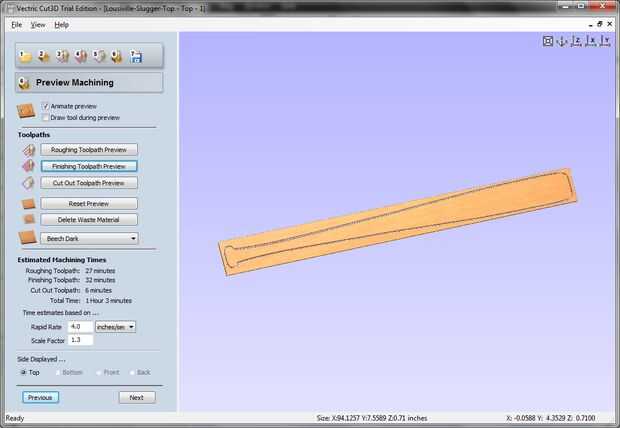The height and width of the screenshot is (428, 620).
Task: Open the File menu
Action: (x=17, y=25)
